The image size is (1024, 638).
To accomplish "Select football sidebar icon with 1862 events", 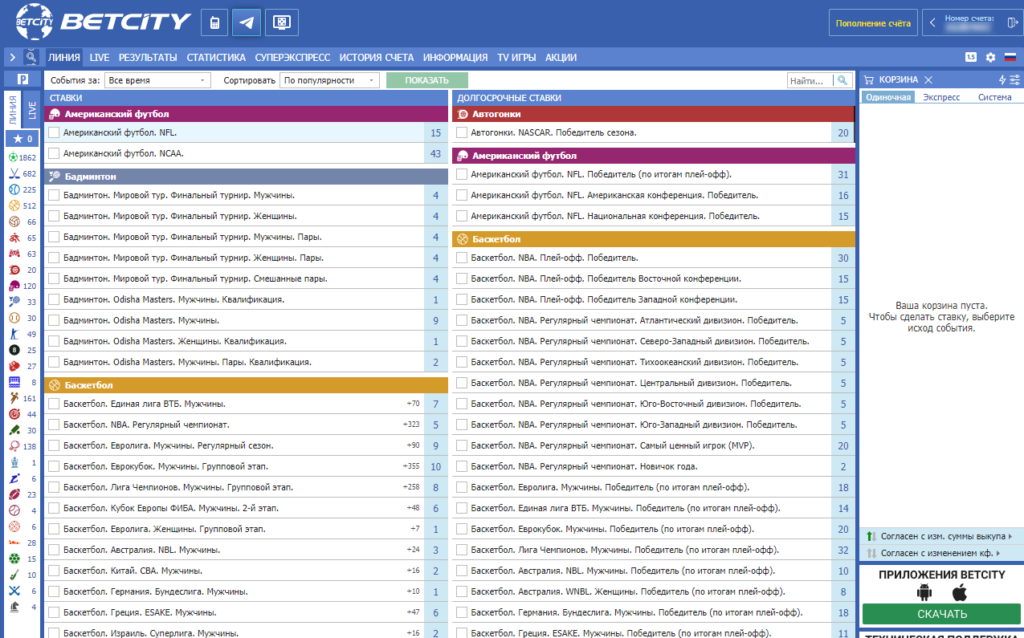I will [x=14, y=157].
